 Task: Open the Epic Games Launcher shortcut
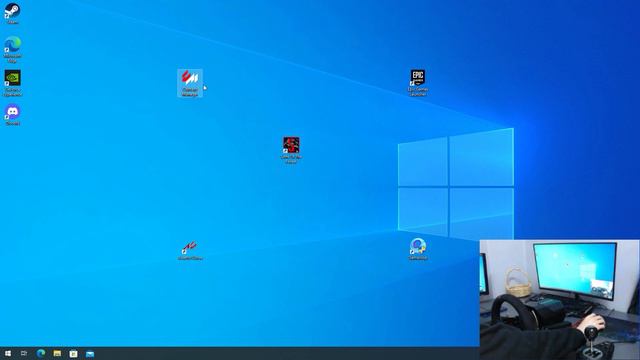point(418,83)
